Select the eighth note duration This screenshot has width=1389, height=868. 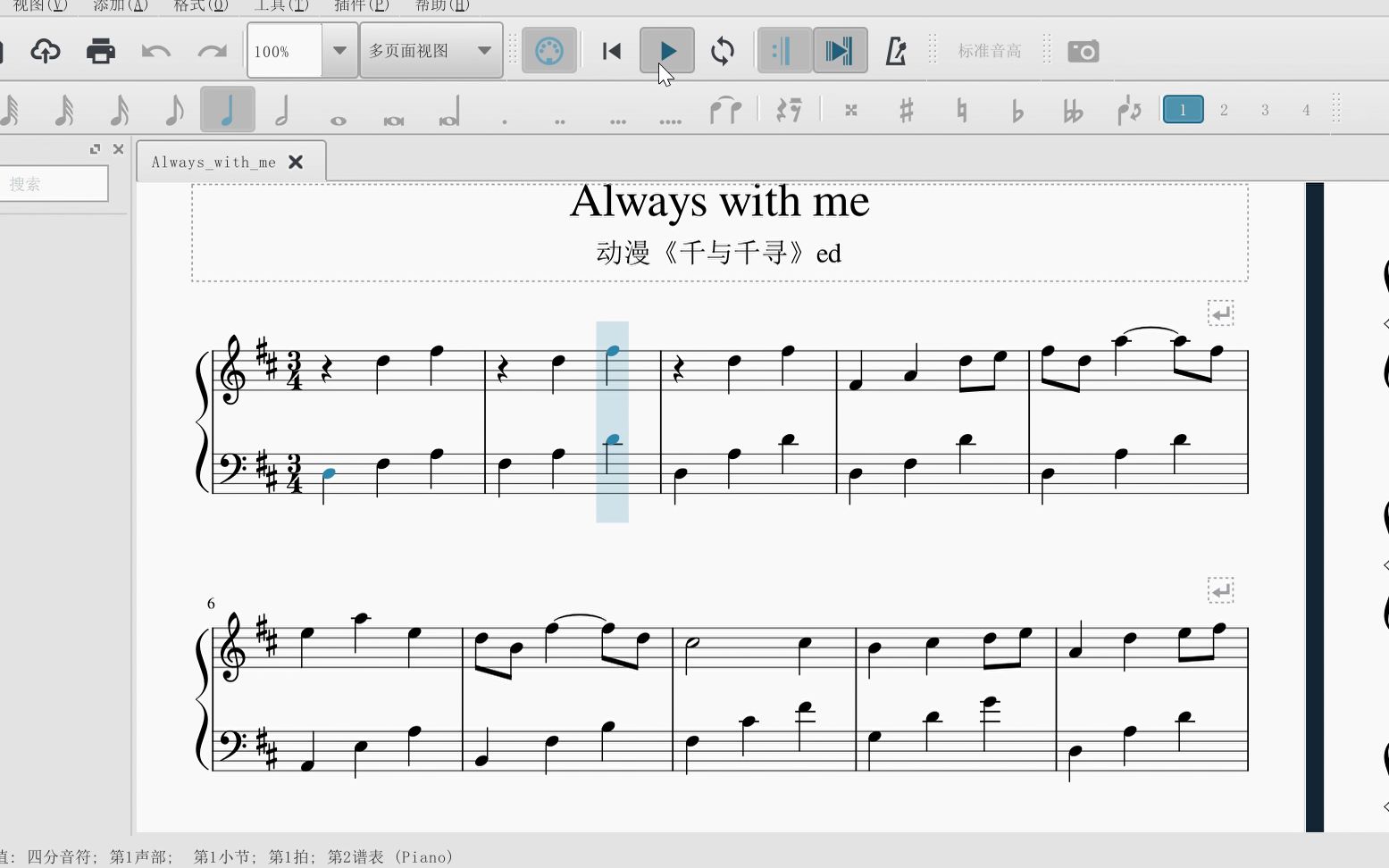point(174,110)
